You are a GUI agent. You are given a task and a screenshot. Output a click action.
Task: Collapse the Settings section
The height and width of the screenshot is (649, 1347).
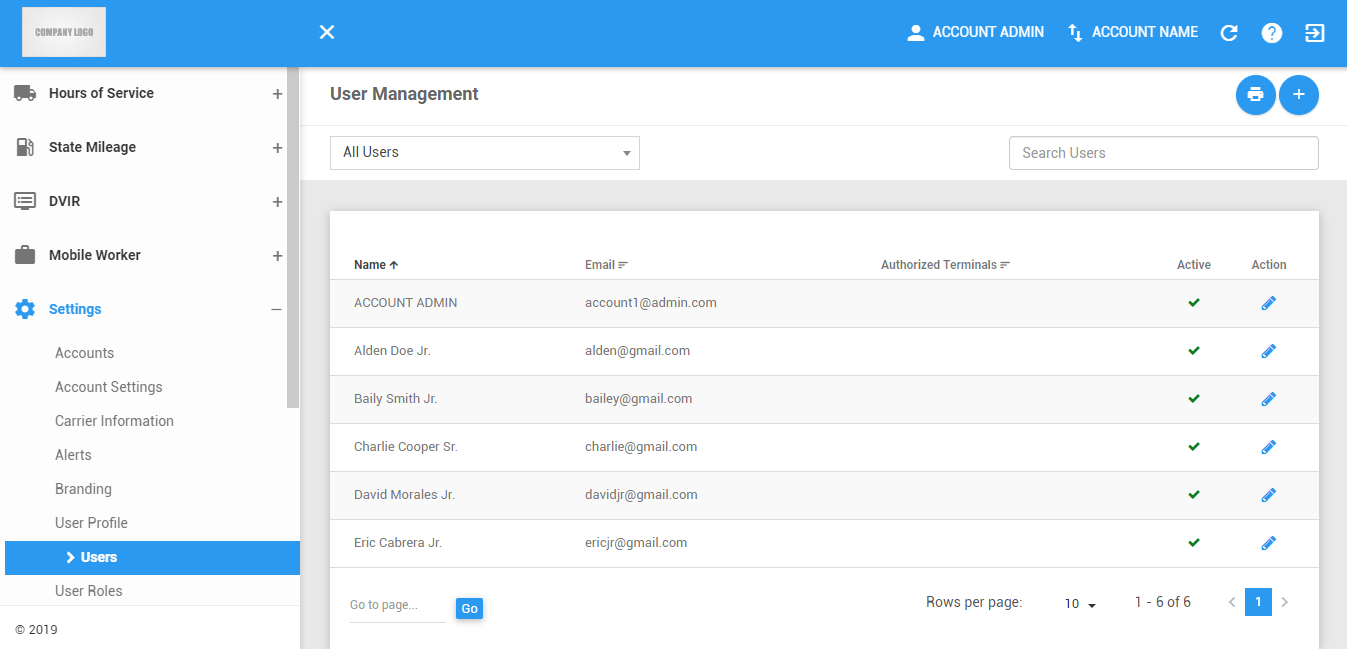(x=277, y=310)
